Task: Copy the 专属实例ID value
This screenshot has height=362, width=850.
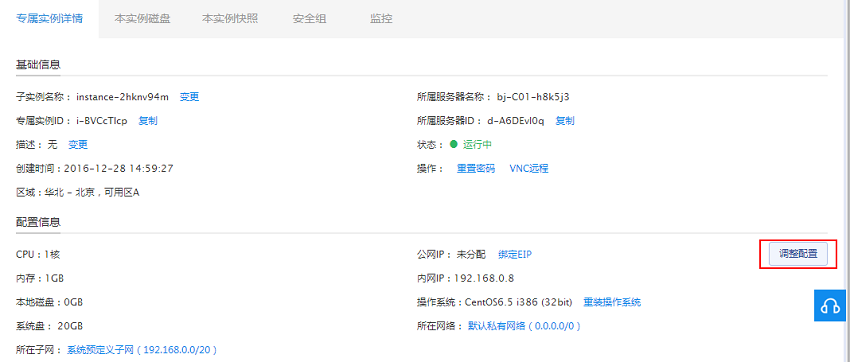Action: click(148, 121)
